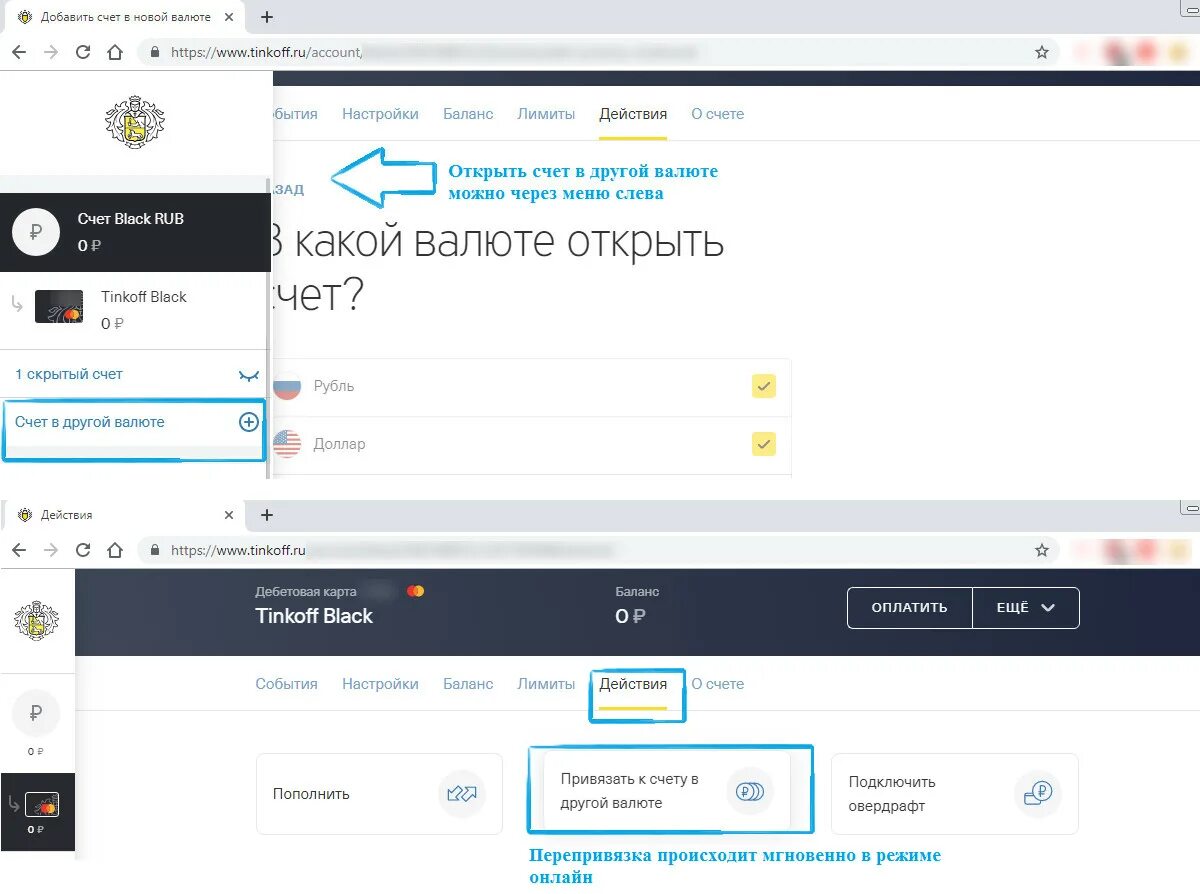1200x894 pixels.
Task: Click the '1 скрытый счет' link
Action: coord(69,374)
